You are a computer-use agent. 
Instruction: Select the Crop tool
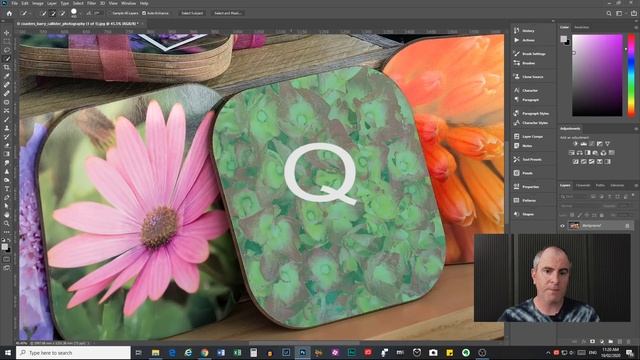[7, 67]
